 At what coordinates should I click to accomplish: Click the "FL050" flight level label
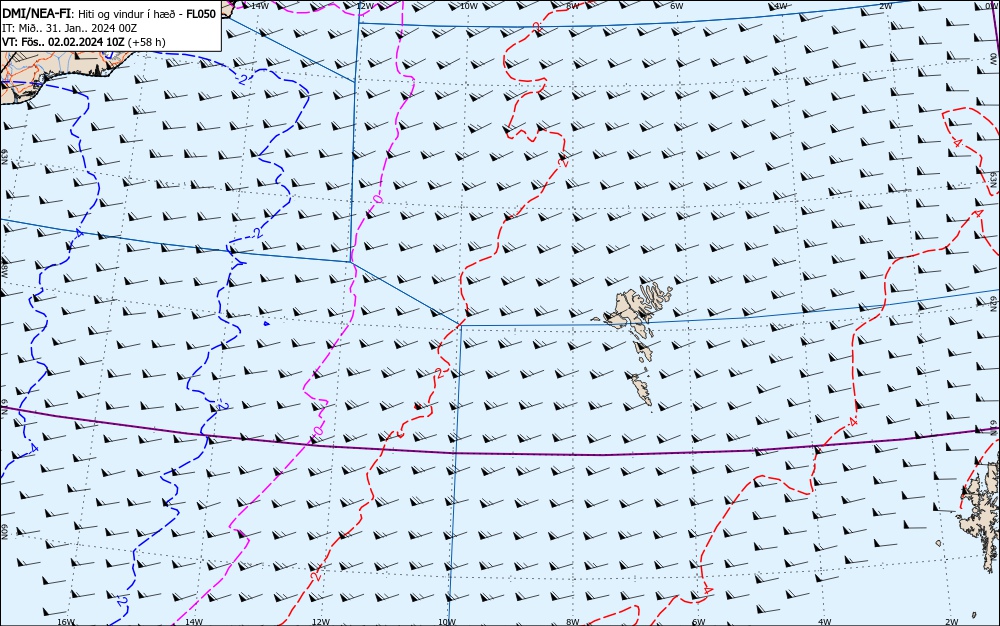(x=201, y=14)
